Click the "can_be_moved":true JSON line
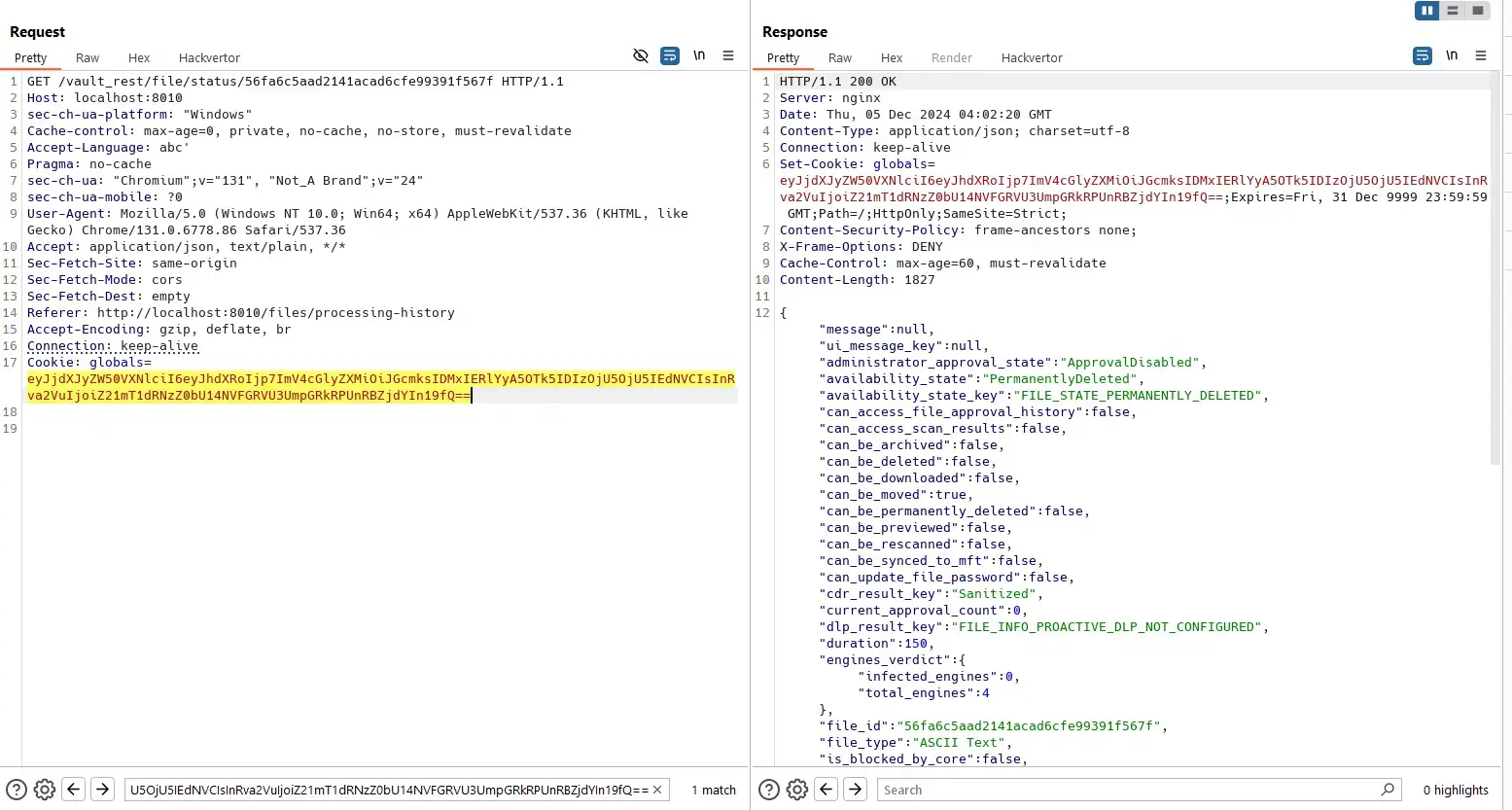The image size is (1512, 810). tap(897, 495)
